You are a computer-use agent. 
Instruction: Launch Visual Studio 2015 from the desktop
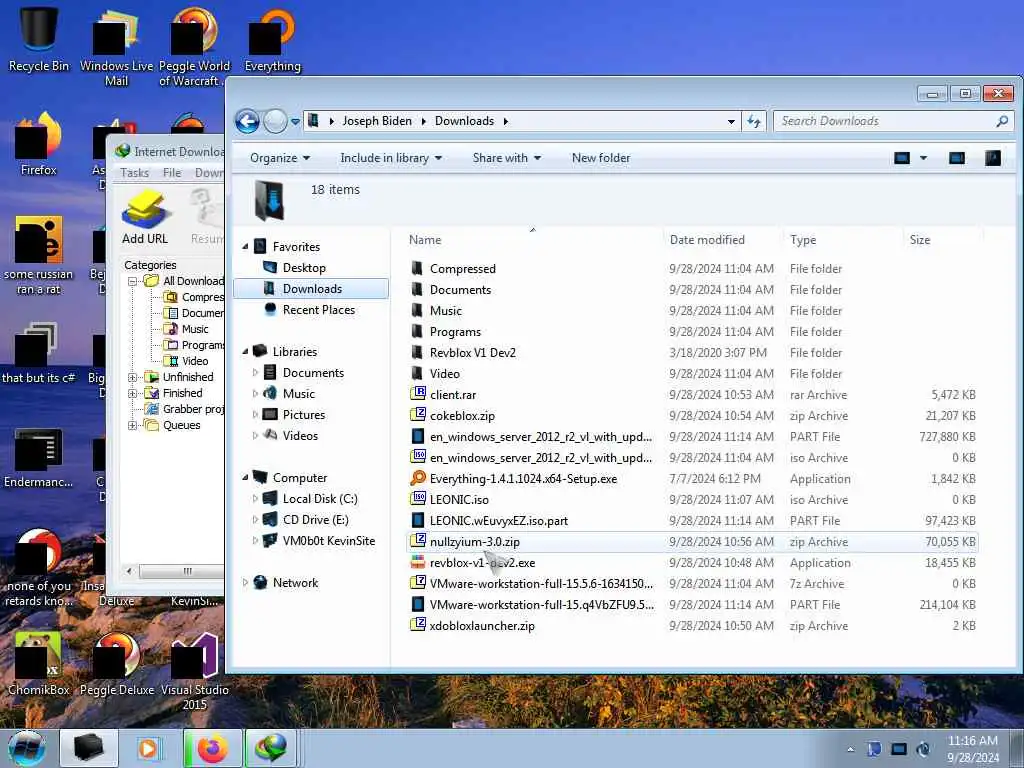click(195, 671)
